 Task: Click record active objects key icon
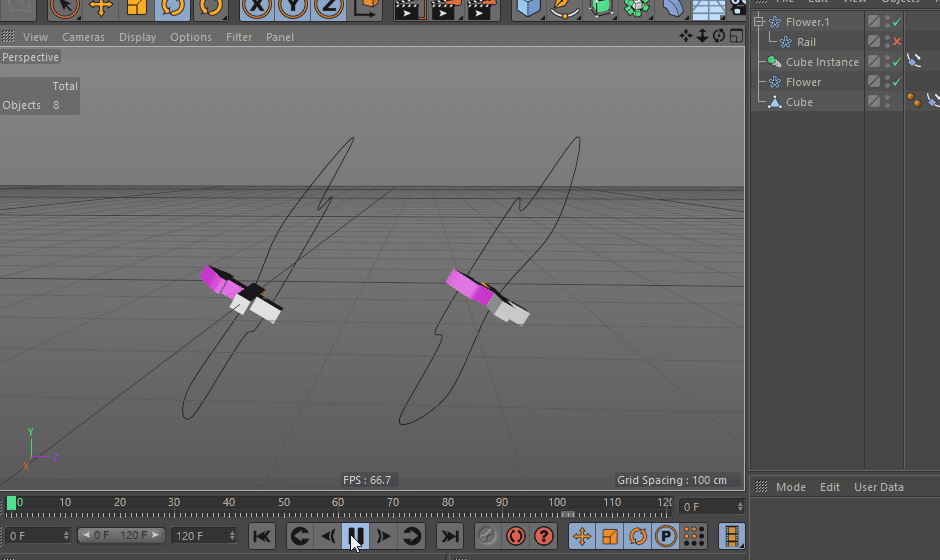pyautogui.click(x=487, y=536)
